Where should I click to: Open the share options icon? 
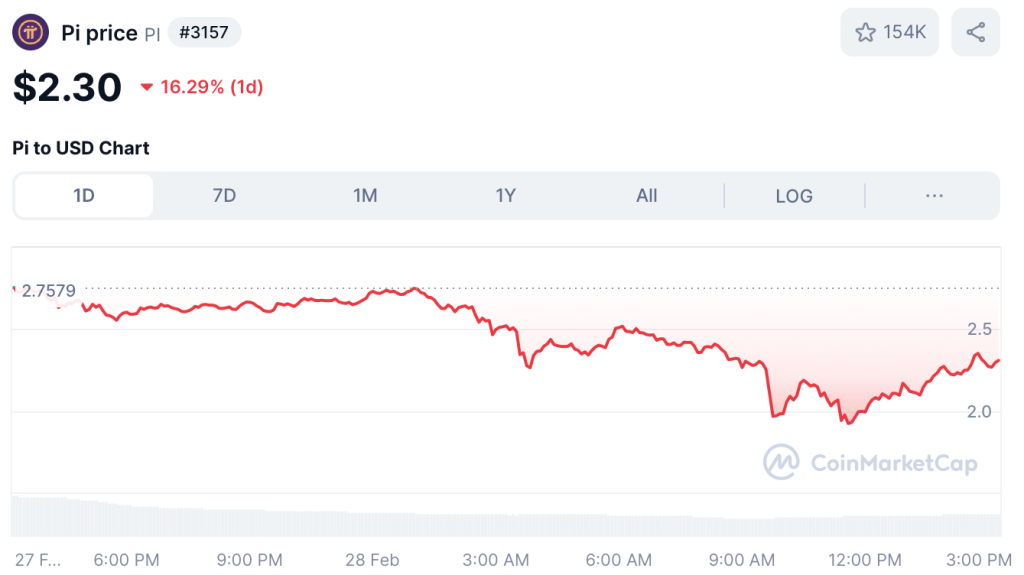click(975, 33)
